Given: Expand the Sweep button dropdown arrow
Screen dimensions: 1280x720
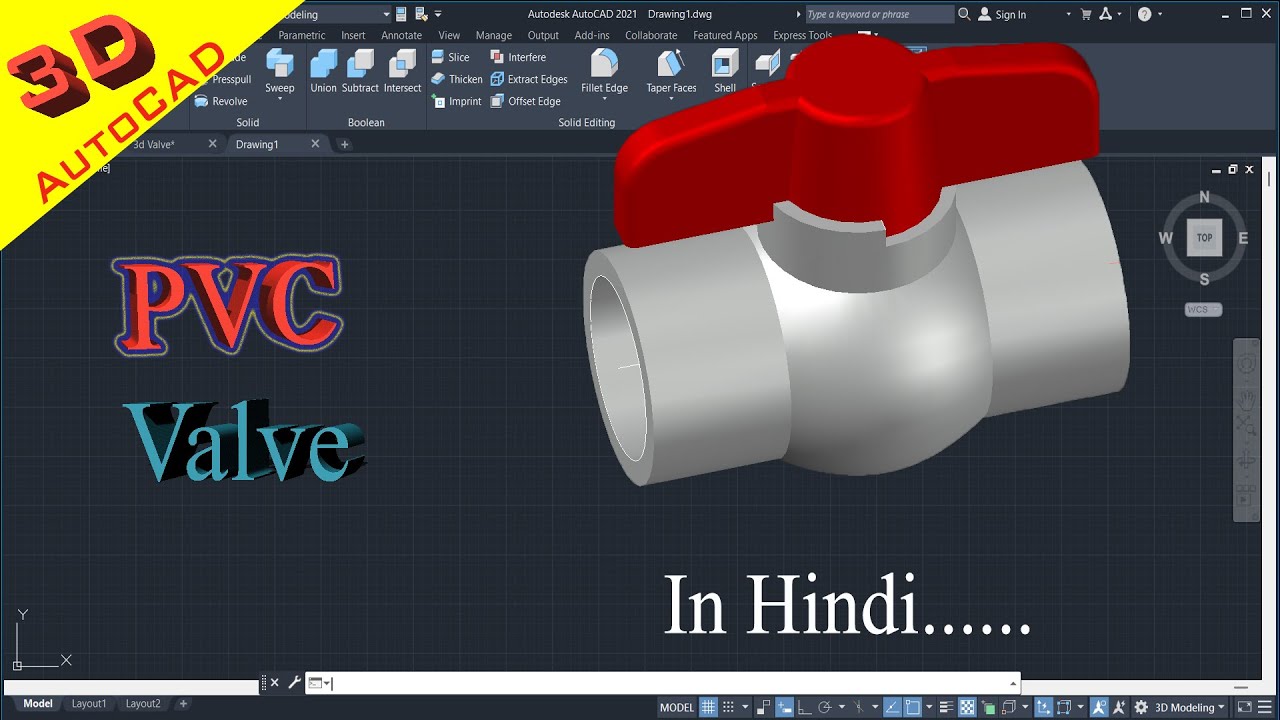Looking at the screenshot, I should 279,99.
